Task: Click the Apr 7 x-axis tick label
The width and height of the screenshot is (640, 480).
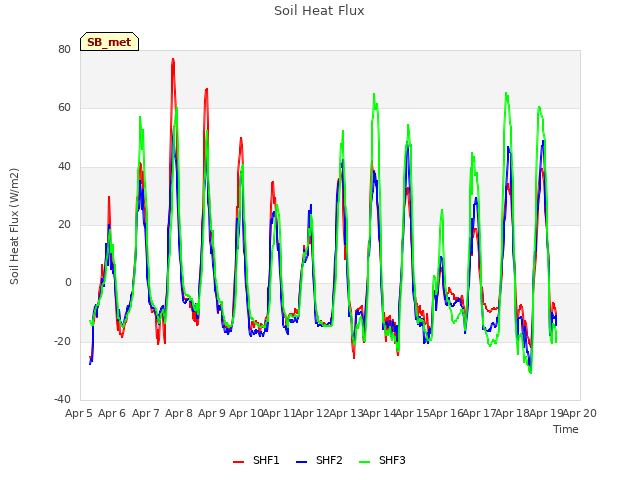Action: pyautogui.click(x=146, y=413)
